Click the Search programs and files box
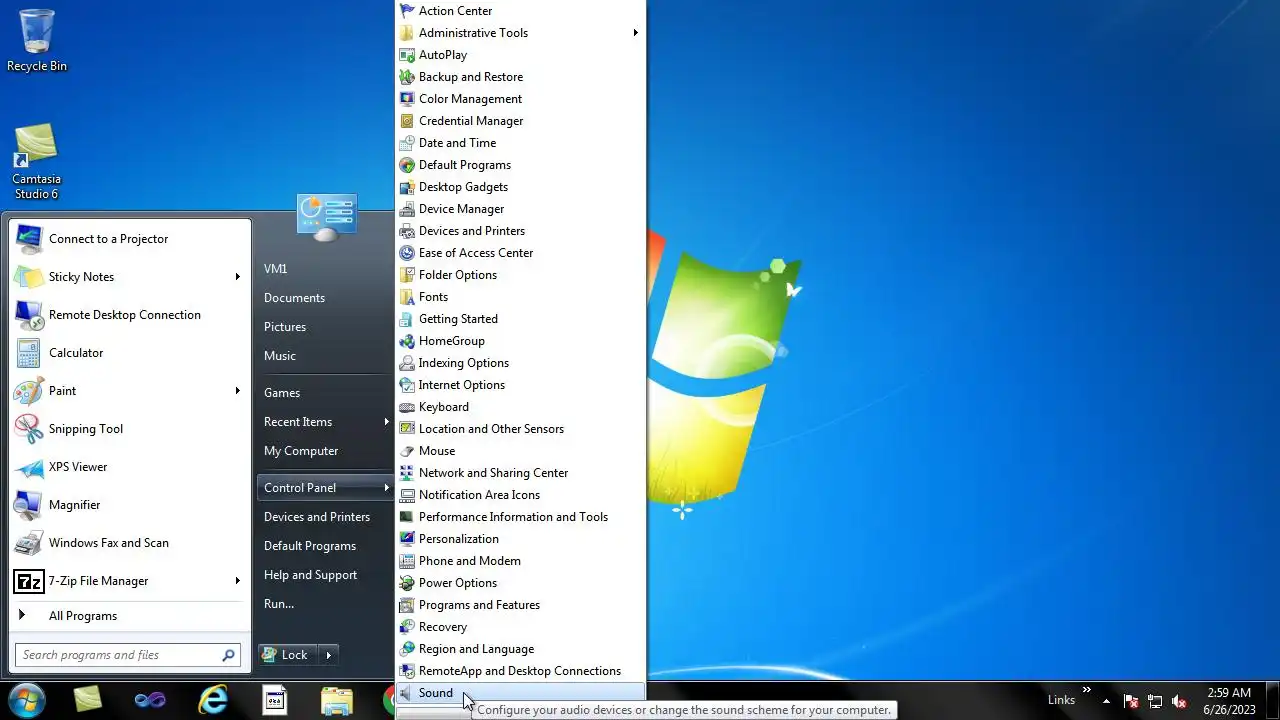The image size is (1280, 720). [x=127, y=655]
